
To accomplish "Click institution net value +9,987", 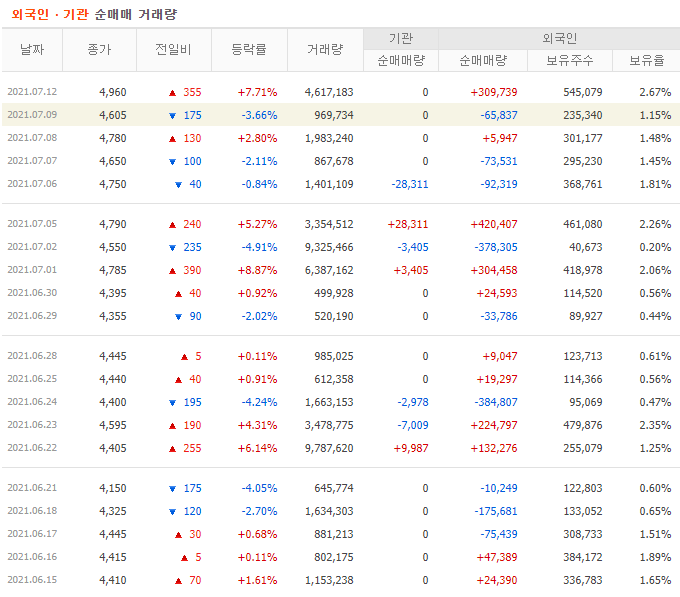I will (x=411, y=448).
